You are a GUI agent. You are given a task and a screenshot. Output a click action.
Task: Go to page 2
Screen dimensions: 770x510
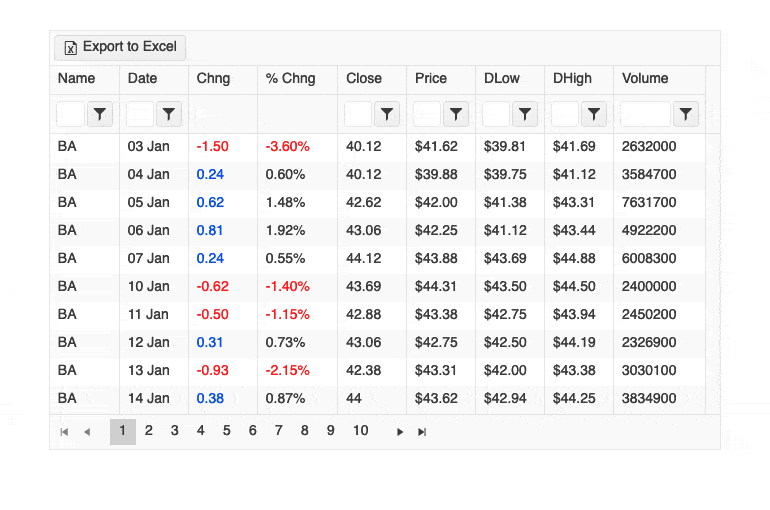coord(149,431)
